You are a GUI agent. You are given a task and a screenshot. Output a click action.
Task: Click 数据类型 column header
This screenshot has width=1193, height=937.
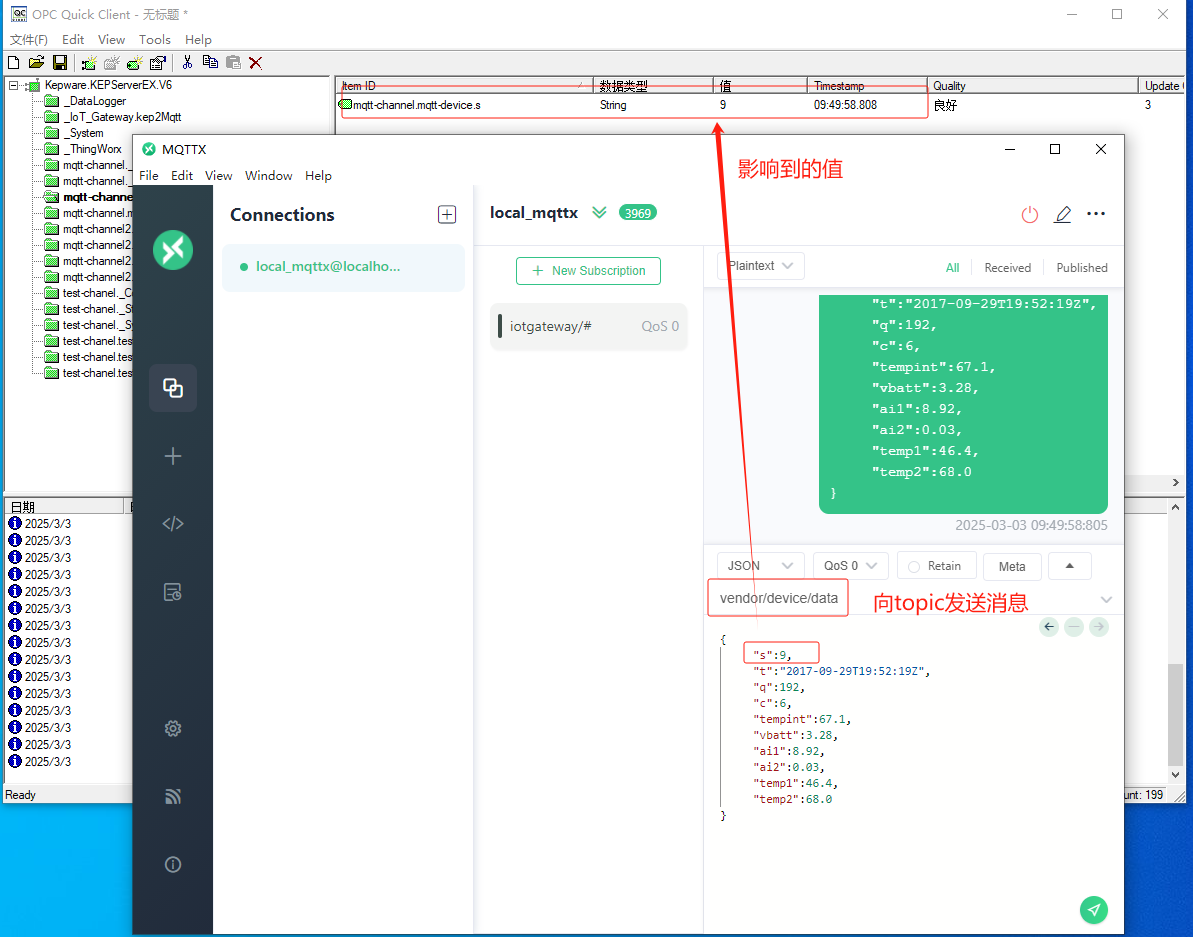coord(653,85)
